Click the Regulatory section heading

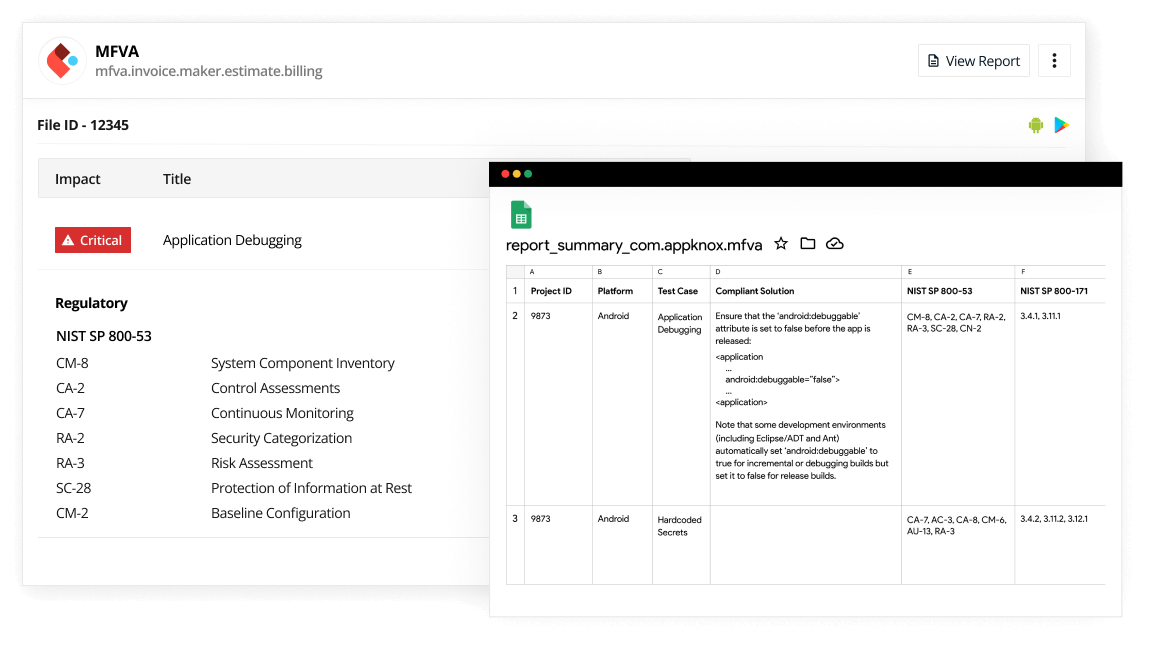pyautogui.click(x=91, y=303)
